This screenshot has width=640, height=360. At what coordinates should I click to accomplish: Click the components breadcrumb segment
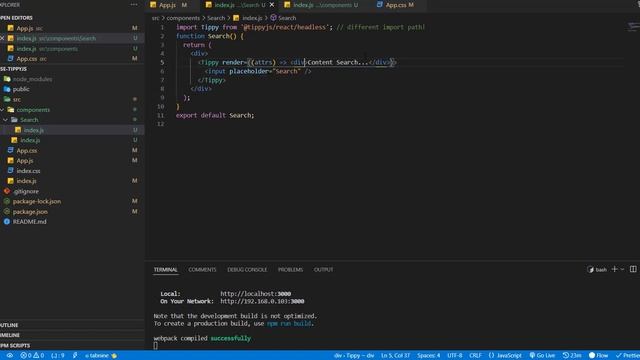(183, 18)
